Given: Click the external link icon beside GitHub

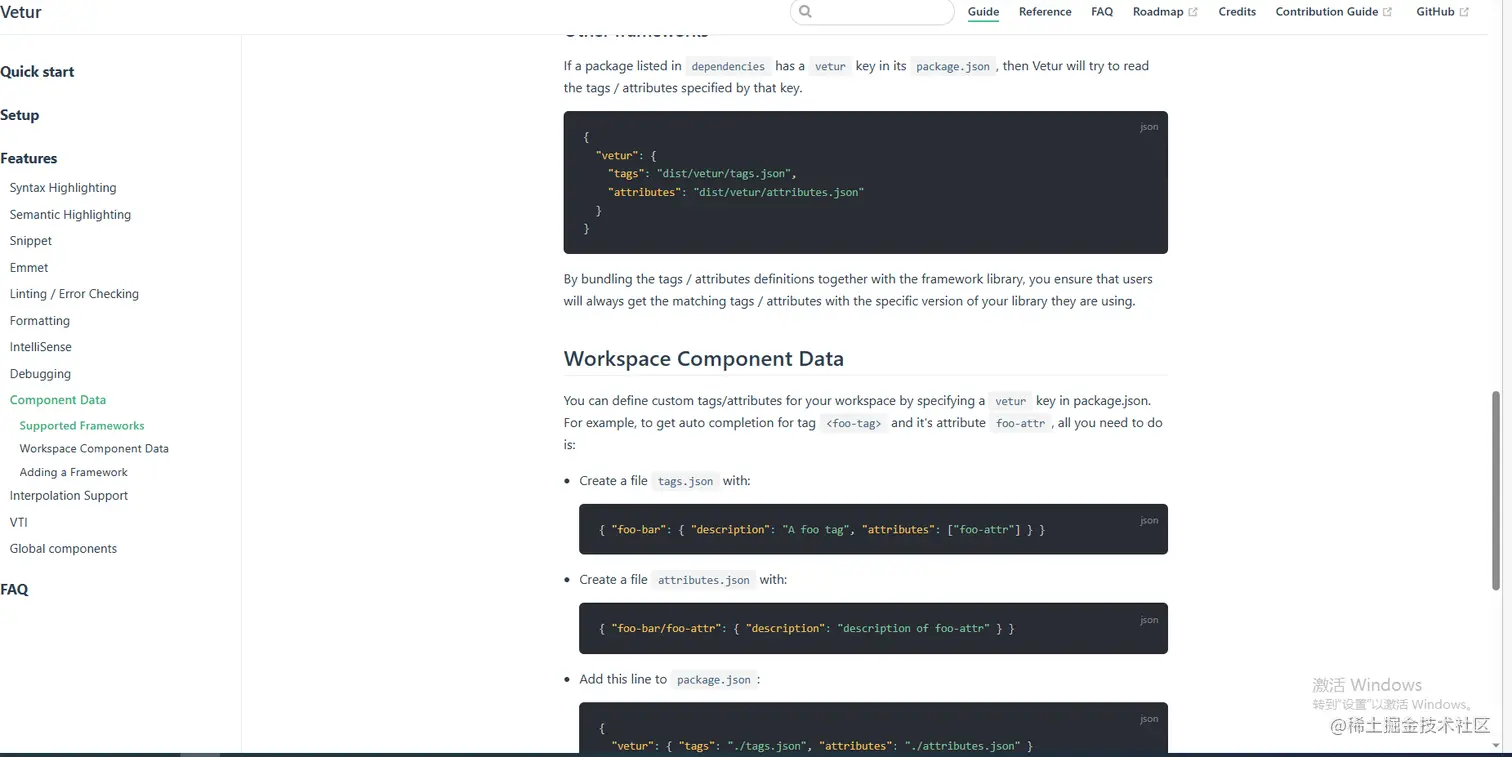Looking at the screenshot, I should click(x=1464, y=12).
